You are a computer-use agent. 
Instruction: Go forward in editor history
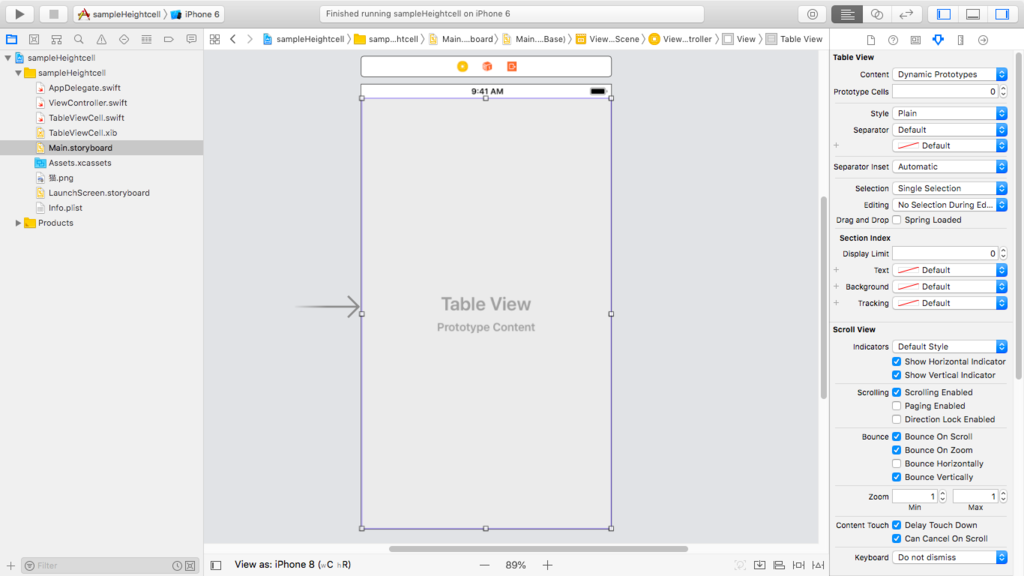pyautogui.click(x=249, y=39)
